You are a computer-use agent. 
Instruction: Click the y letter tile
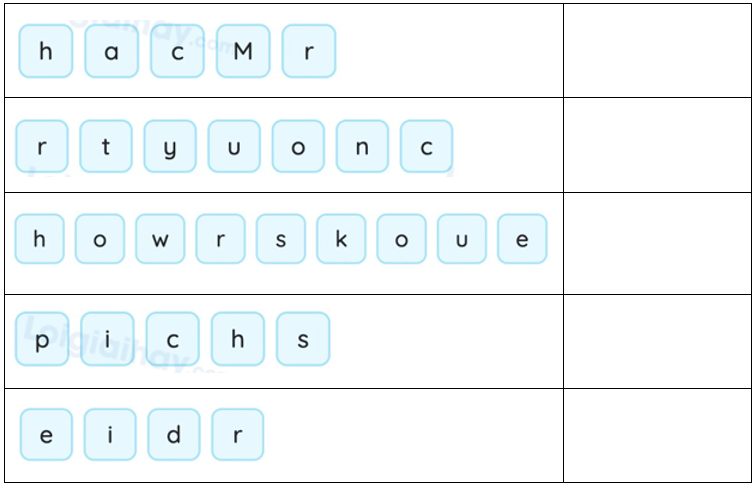[170, 146]
